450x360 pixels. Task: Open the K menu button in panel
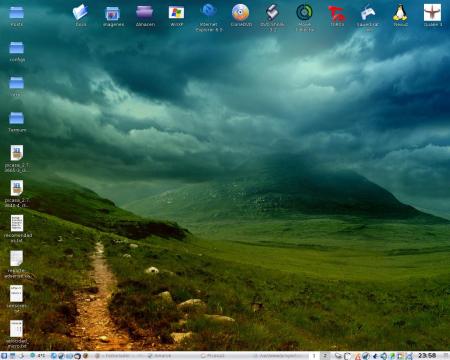tap(4, 356)
